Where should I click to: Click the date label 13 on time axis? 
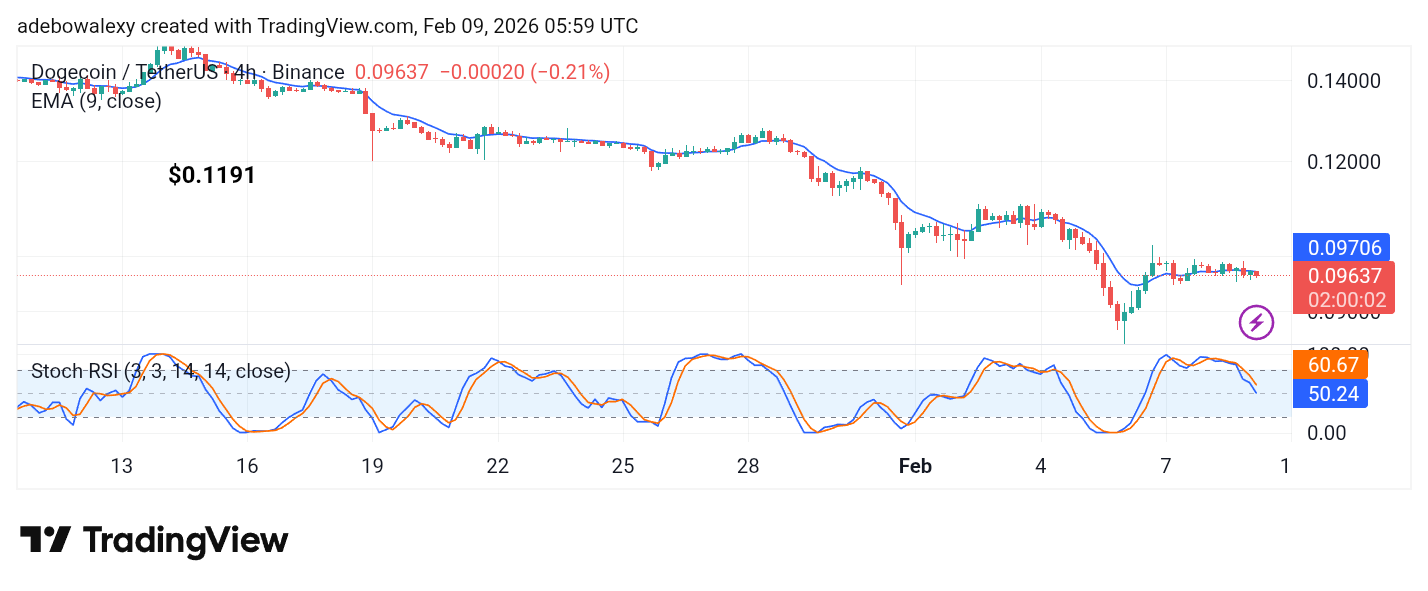coord(122,466)
